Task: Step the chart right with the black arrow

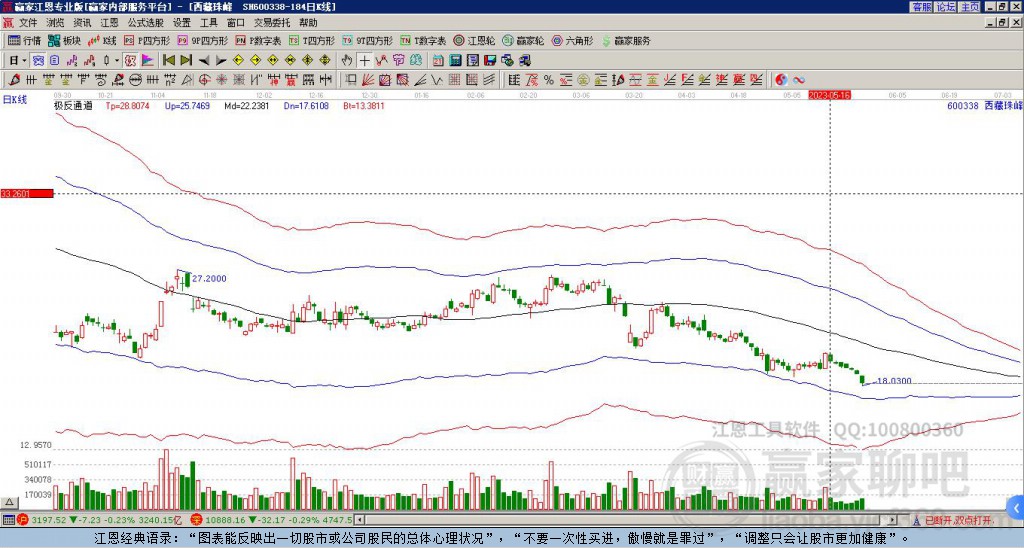Action: click(x=221, y=60)
